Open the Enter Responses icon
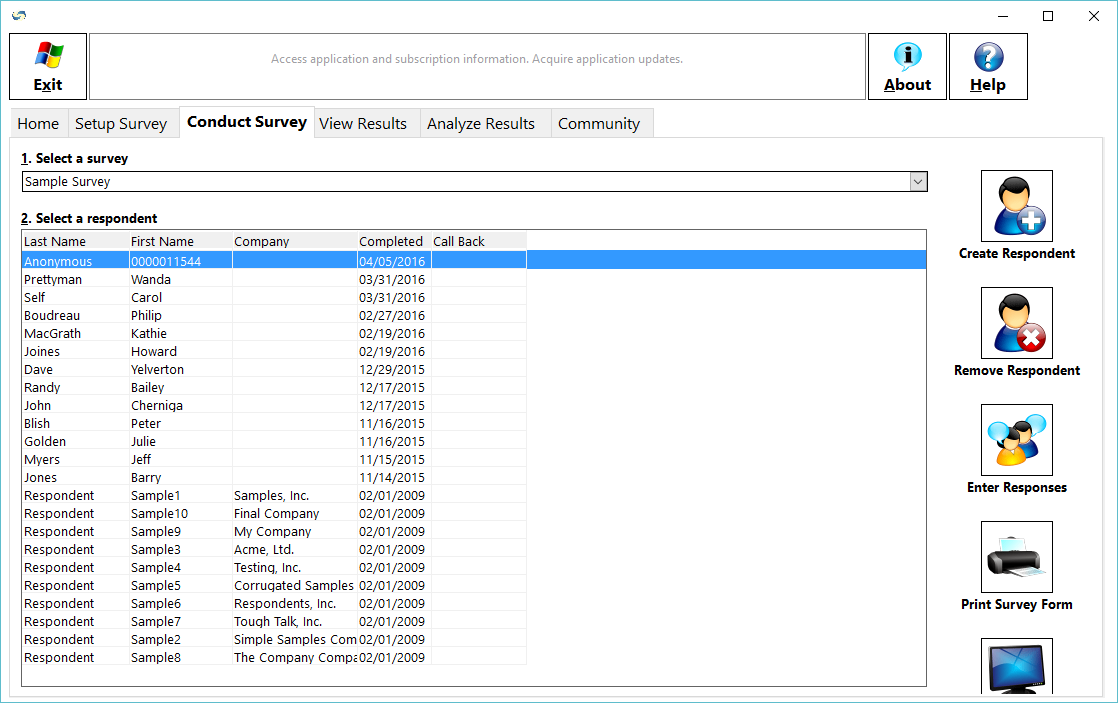Screen dimensions: 1118x703 pos(1016,440)
